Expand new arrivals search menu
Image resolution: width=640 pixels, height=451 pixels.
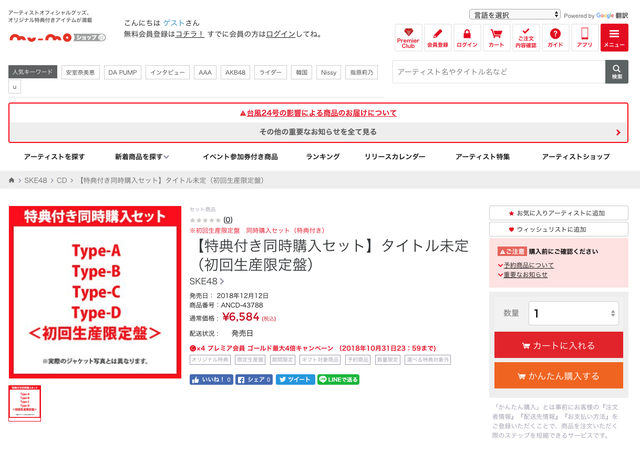pos(142,157)
